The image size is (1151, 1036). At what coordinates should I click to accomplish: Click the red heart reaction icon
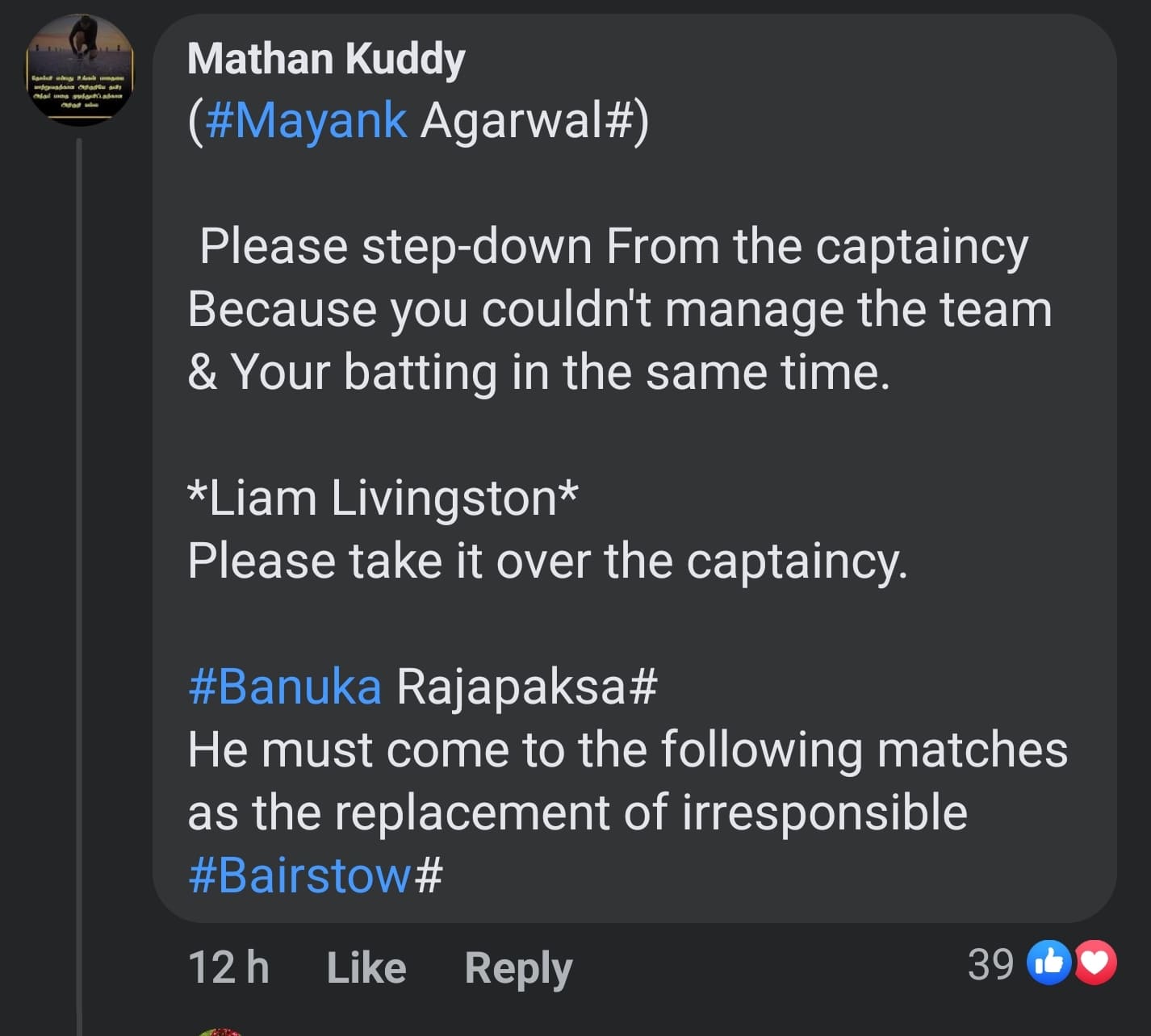pyautogui.click(x=1095, y=963)
